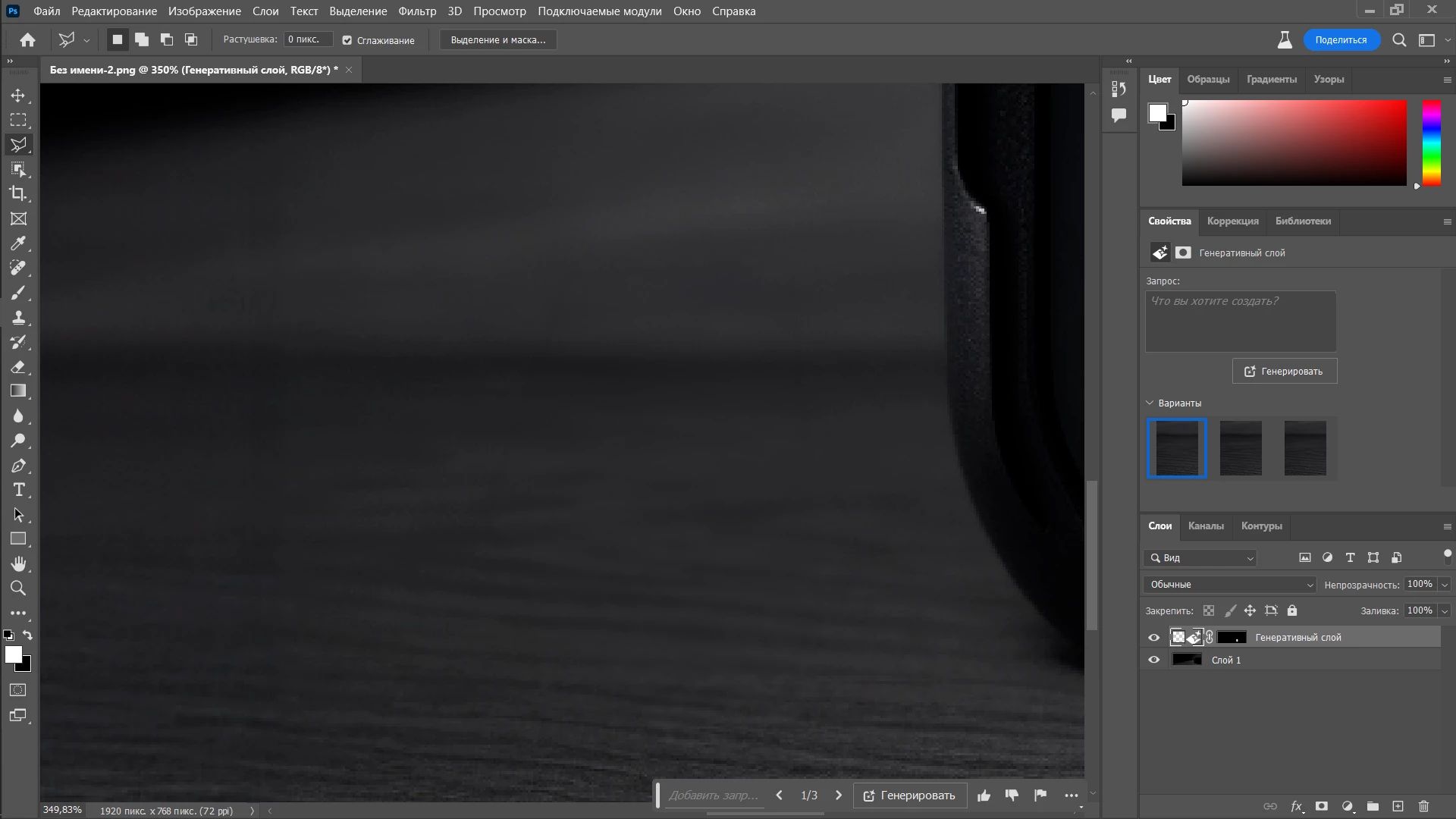Click the Выделение и маска button
The height and width of the screenshot is (819, 1456).
497,40
